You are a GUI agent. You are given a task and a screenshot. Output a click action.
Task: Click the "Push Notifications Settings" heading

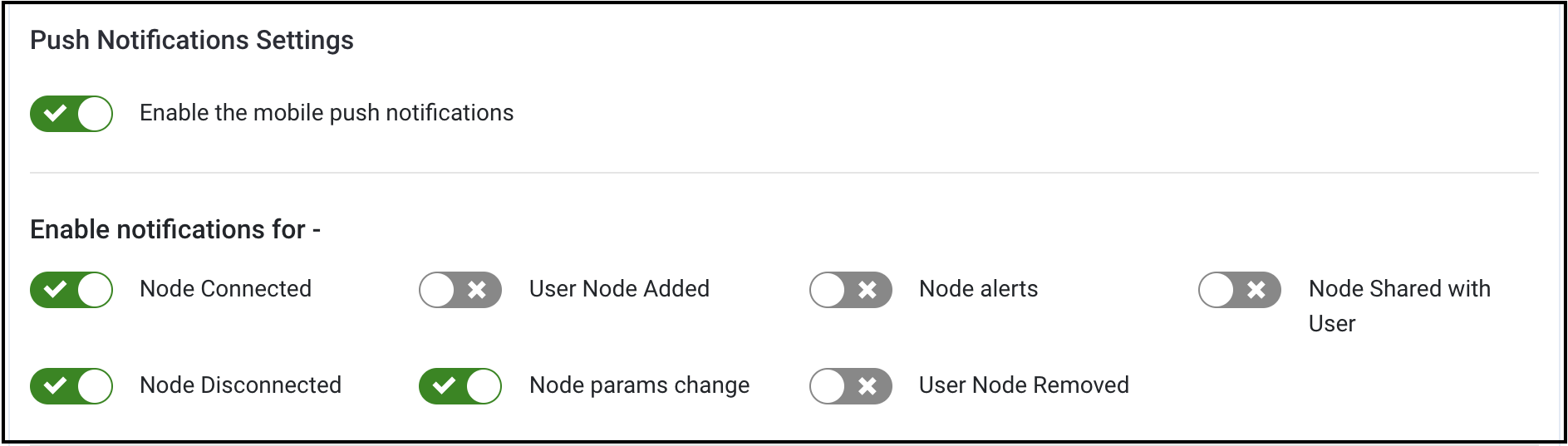tap(192, 40)
